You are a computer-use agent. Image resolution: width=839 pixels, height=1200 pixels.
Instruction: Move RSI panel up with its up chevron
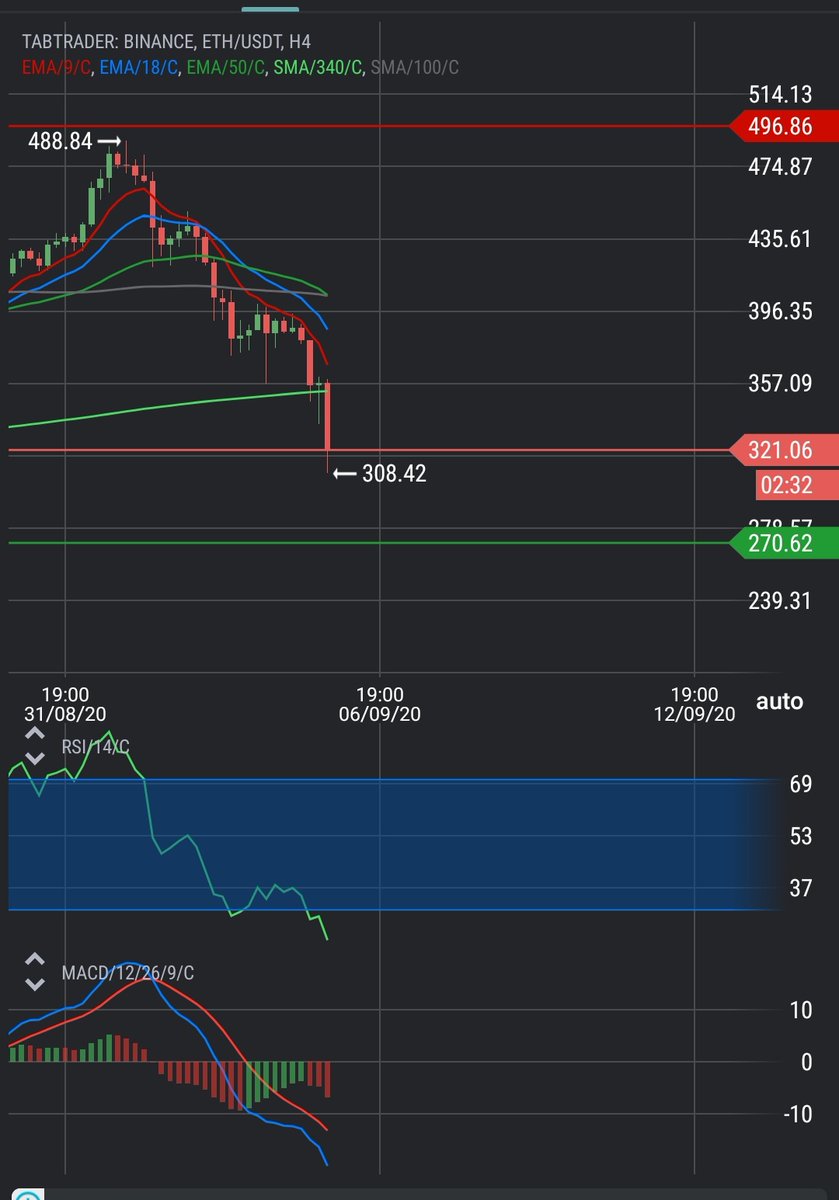35,735
